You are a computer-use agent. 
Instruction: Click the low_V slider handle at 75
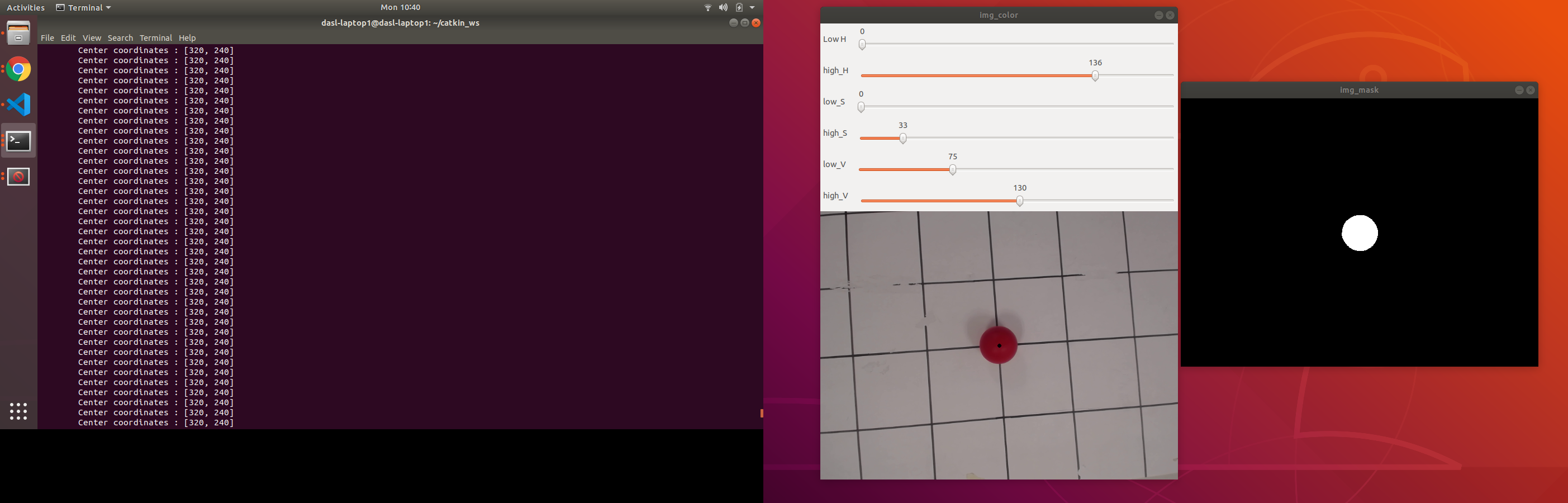click(x=953, y=170)
